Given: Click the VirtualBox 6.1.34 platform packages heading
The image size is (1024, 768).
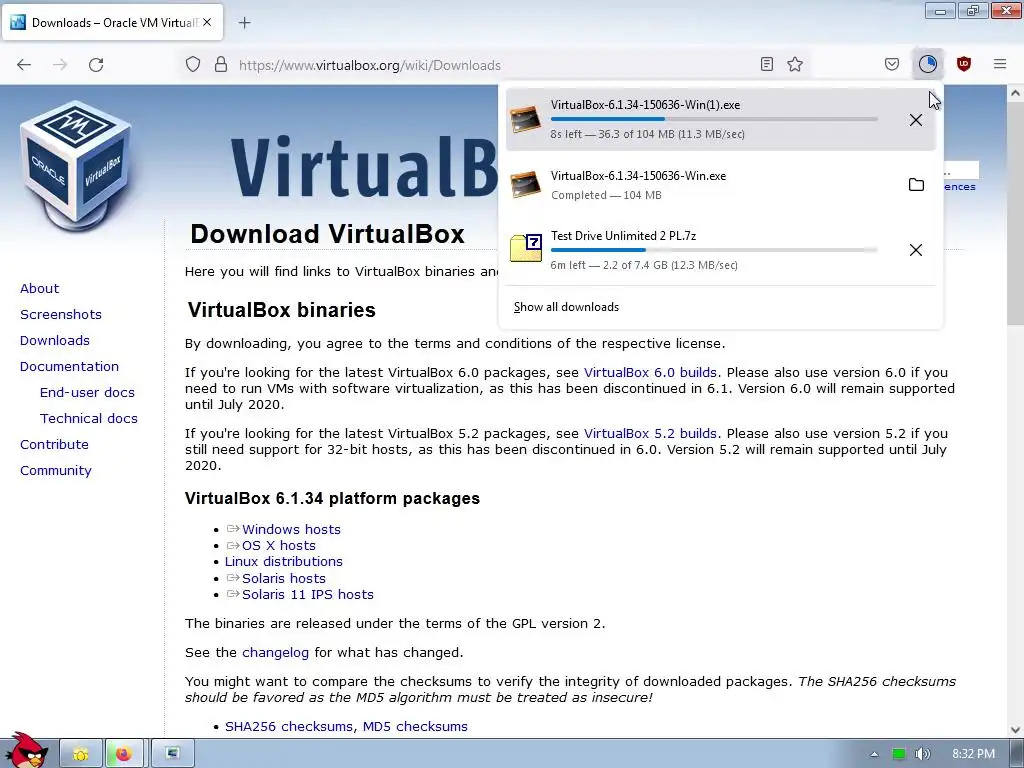Looking at the screenshot, I should click(x=332, y=498).
